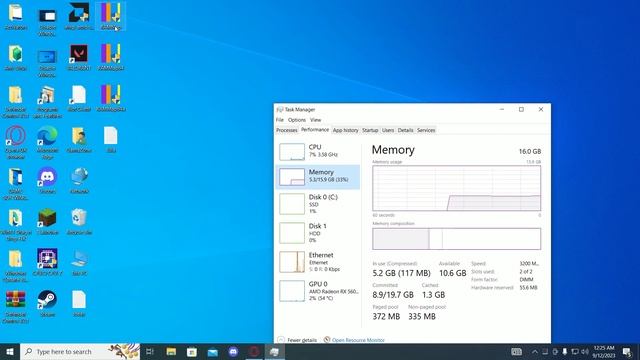
Task: Open the WinRAR archive on desktop
Action: pos(16,307)
